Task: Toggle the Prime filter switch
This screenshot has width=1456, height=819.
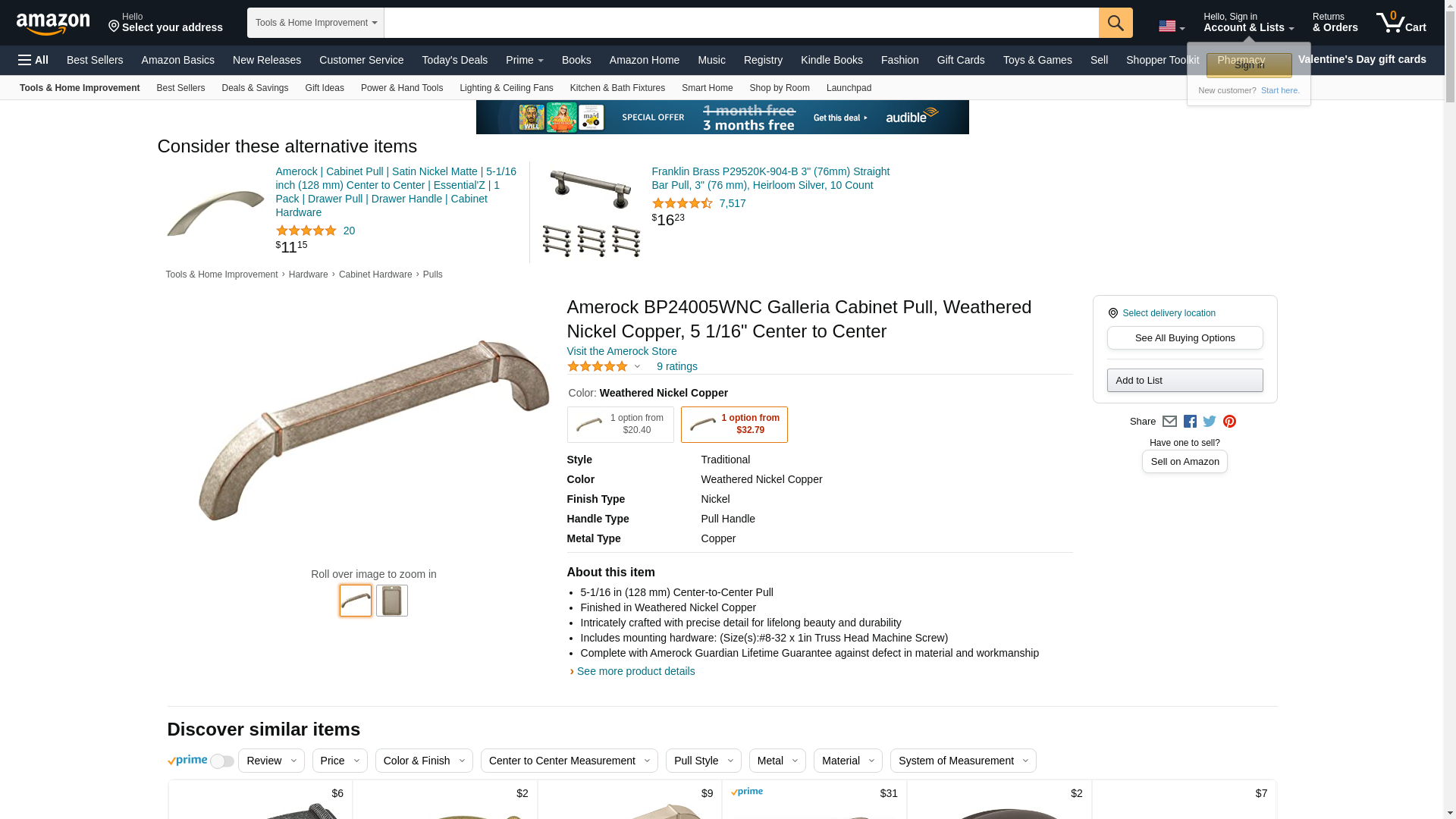Action: point(221,761)
